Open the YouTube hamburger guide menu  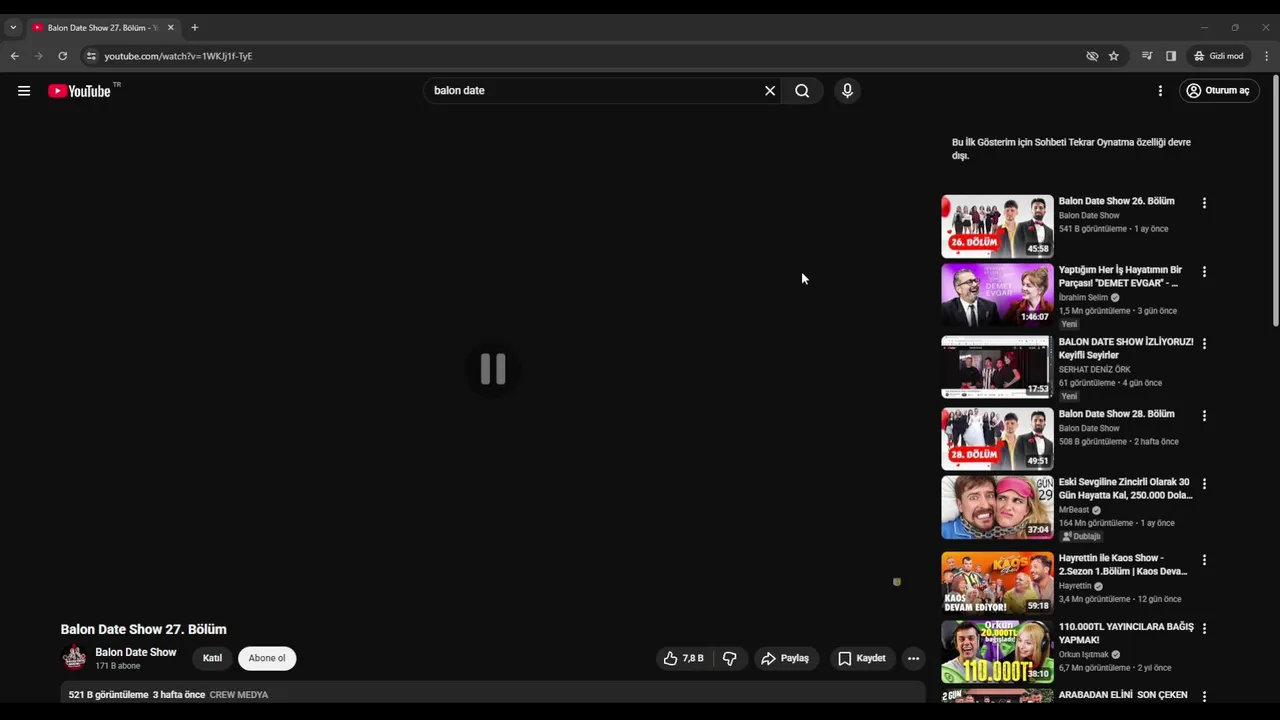click(x=24, y=91)
